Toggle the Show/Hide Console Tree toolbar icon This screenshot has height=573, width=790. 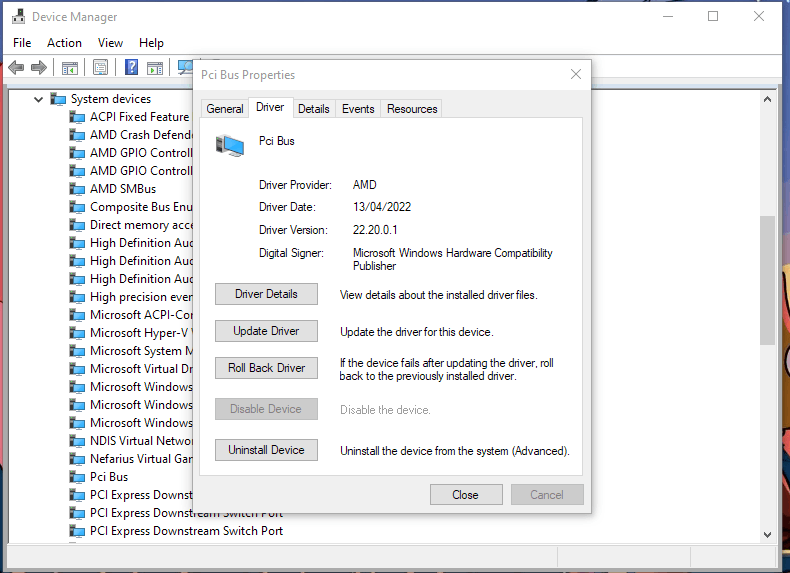[70, 68]
